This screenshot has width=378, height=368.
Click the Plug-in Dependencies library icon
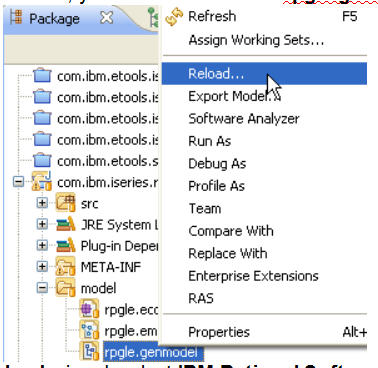click(x=66, y=245)
